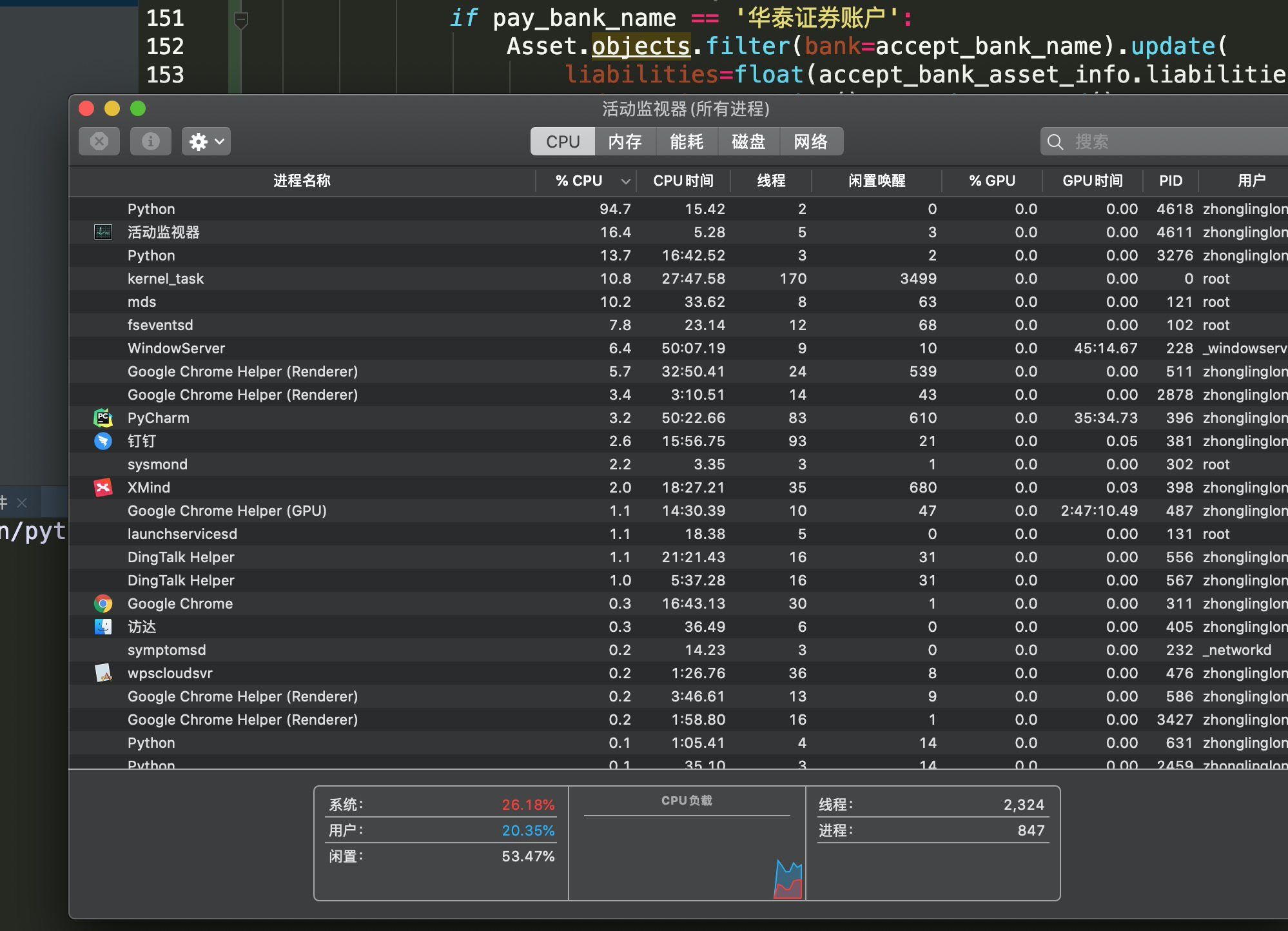Select DingTalk Helper with PID 556

(x=678, y=557)
